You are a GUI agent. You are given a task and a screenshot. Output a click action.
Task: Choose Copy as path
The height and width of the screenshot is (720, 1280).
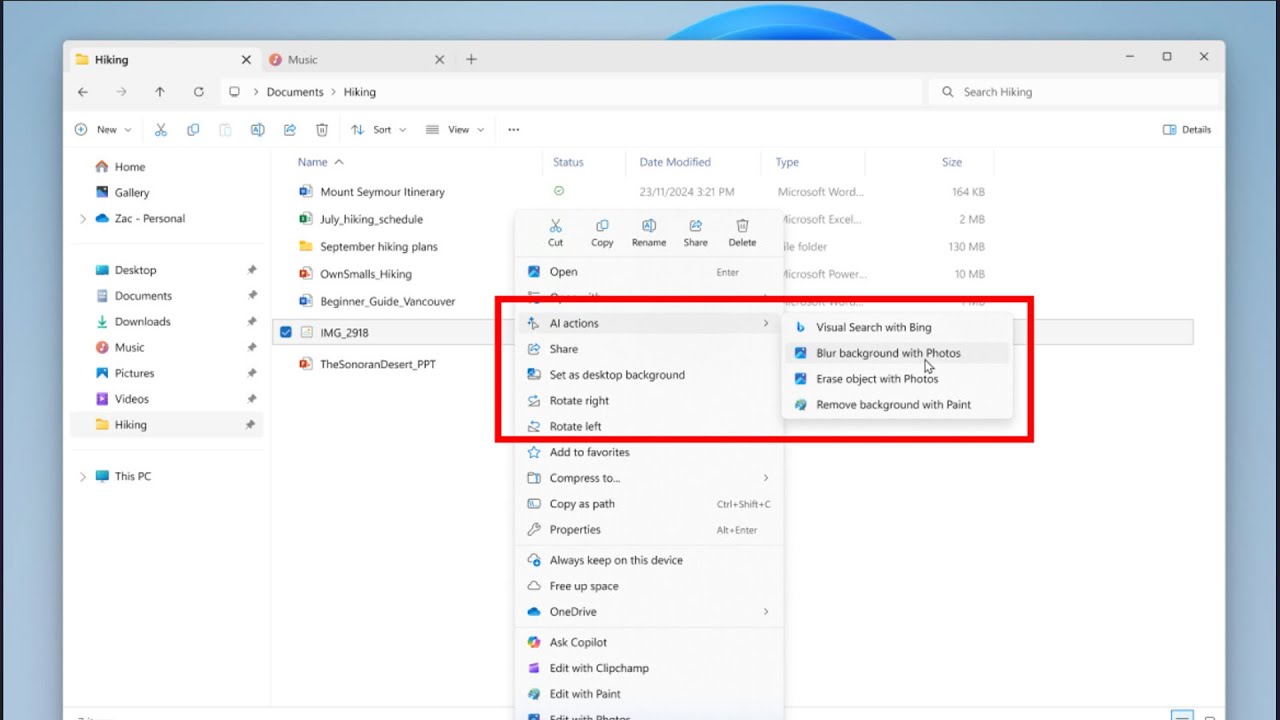[647, 504]
